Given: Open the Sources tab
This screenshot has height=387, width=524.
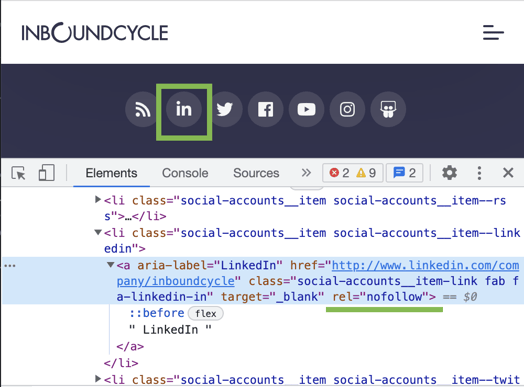Looking at the screenshot, I should coord(256,173).
